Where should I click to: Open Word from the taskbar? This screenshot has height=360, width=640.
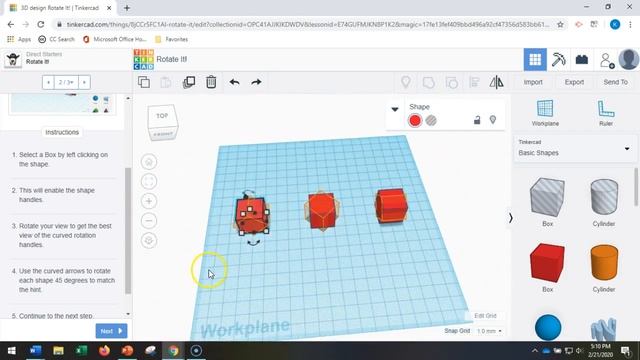[36, 351]
